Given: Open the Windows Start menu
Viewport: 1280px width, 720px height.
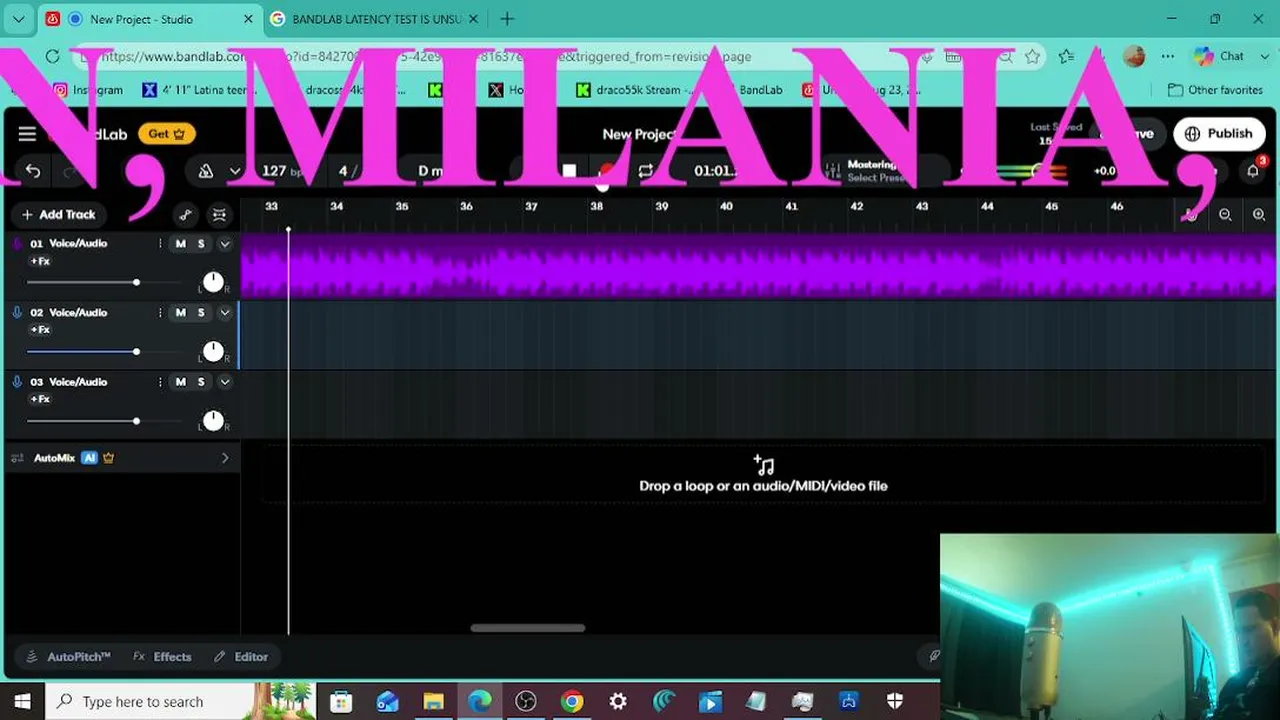Looking at the screenshot, I should 22,702.
